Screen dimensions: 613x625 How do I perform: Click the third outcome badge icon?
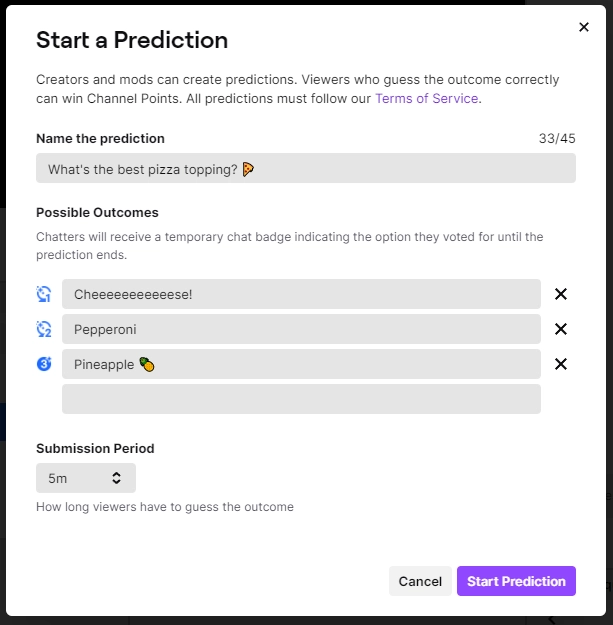44,364
